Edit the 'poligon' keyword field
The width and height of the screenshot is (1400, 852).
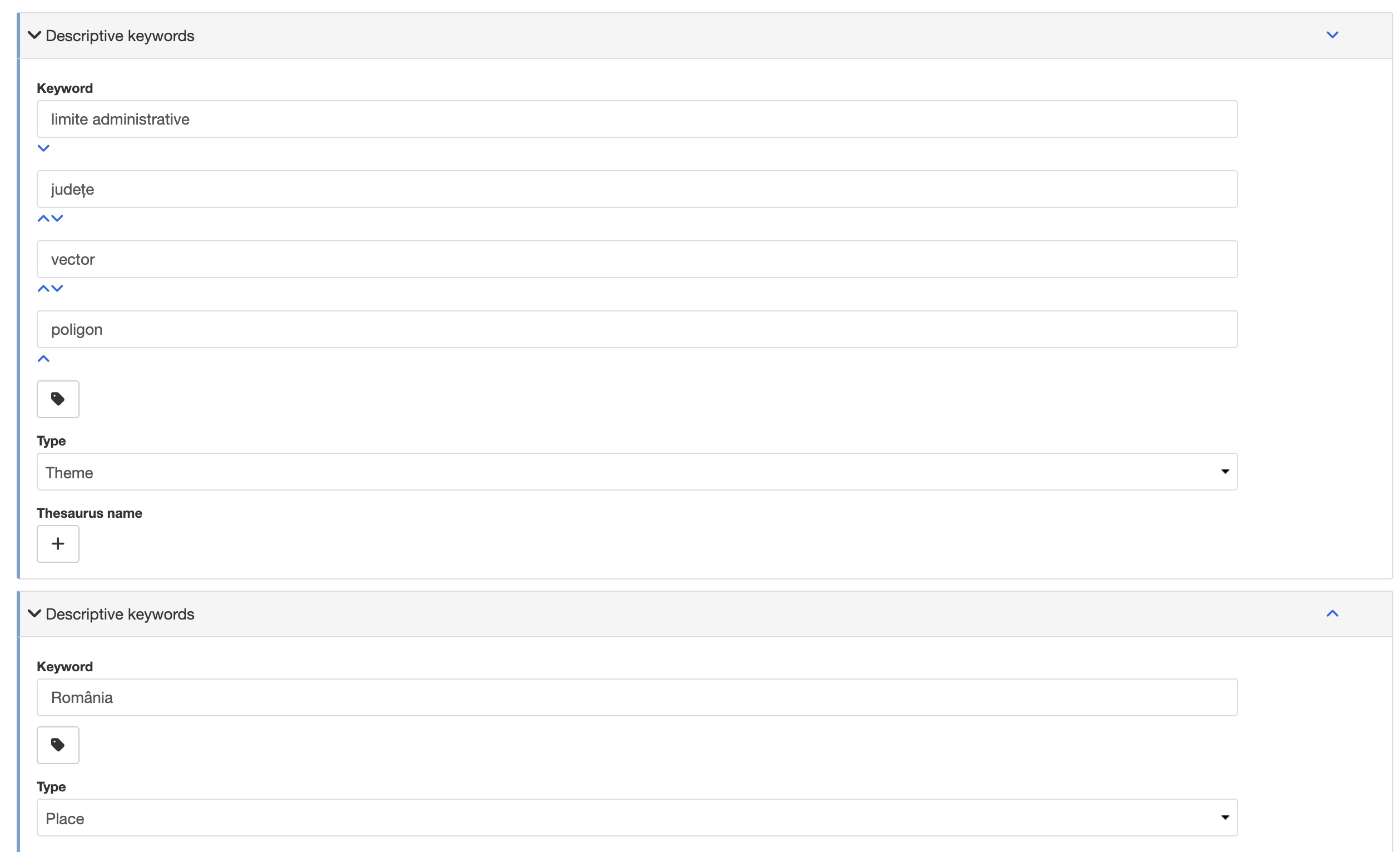point(637,329)
